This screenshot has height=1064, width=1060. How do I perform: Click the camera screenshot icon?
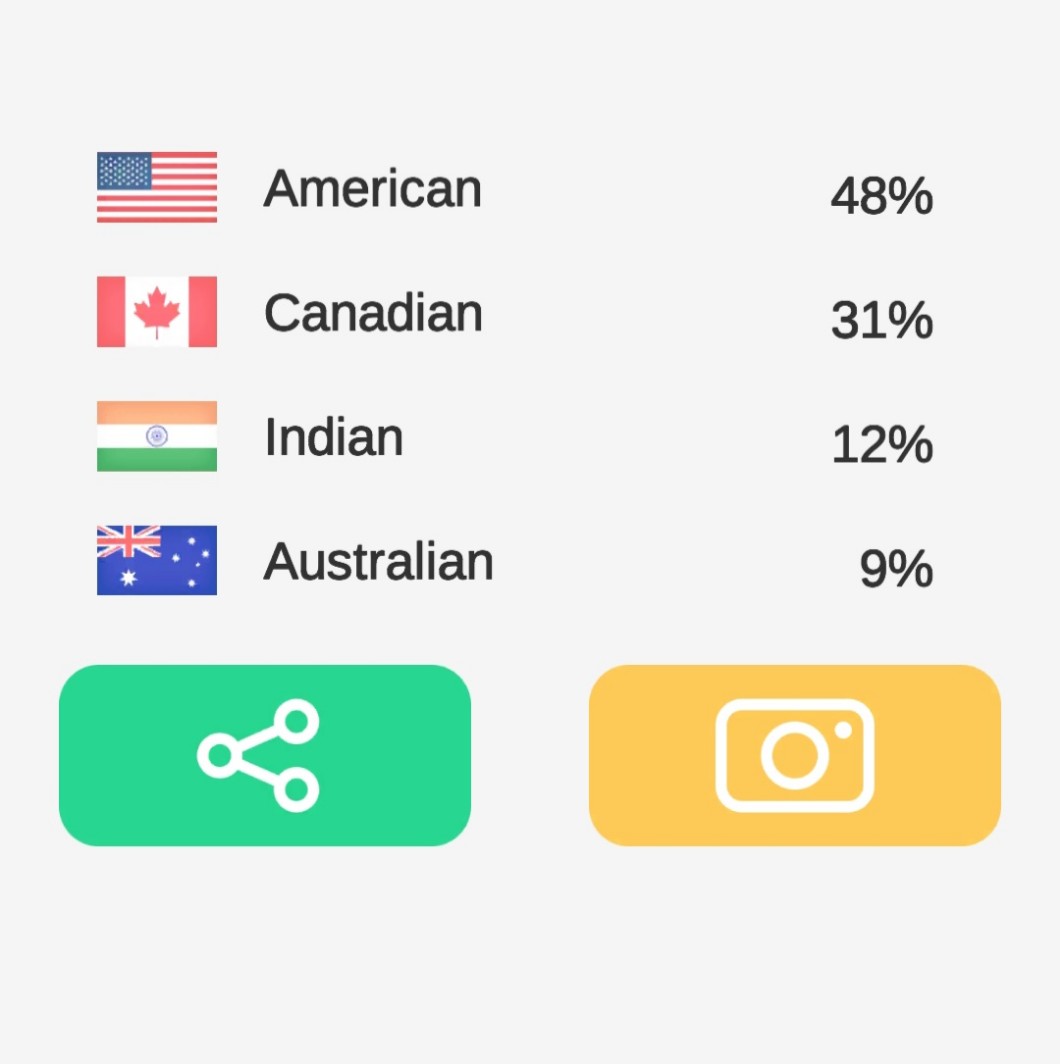click(795, 755)
